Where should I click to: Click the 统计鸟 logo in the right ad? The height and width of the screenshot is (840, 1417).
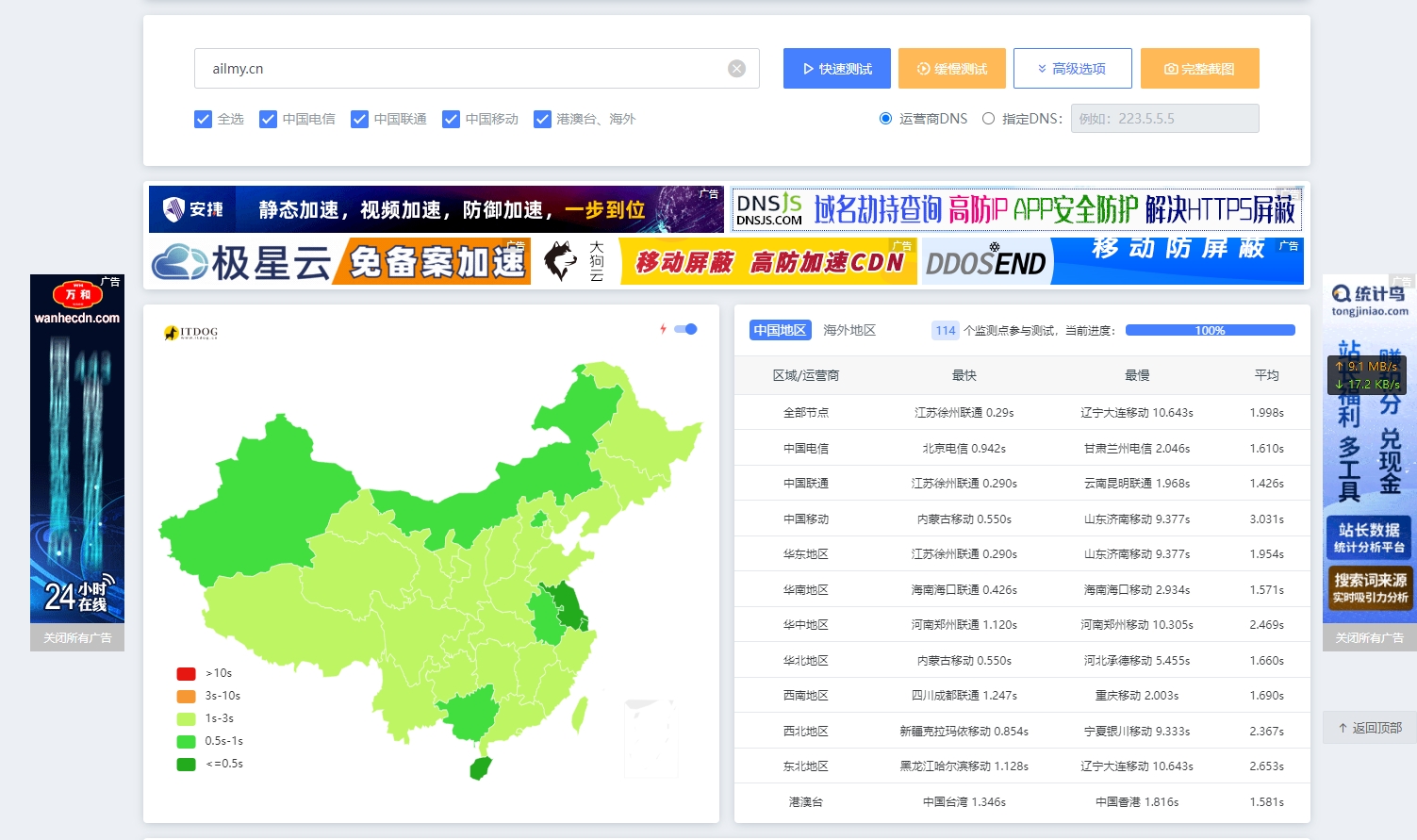click(1369, 300)
